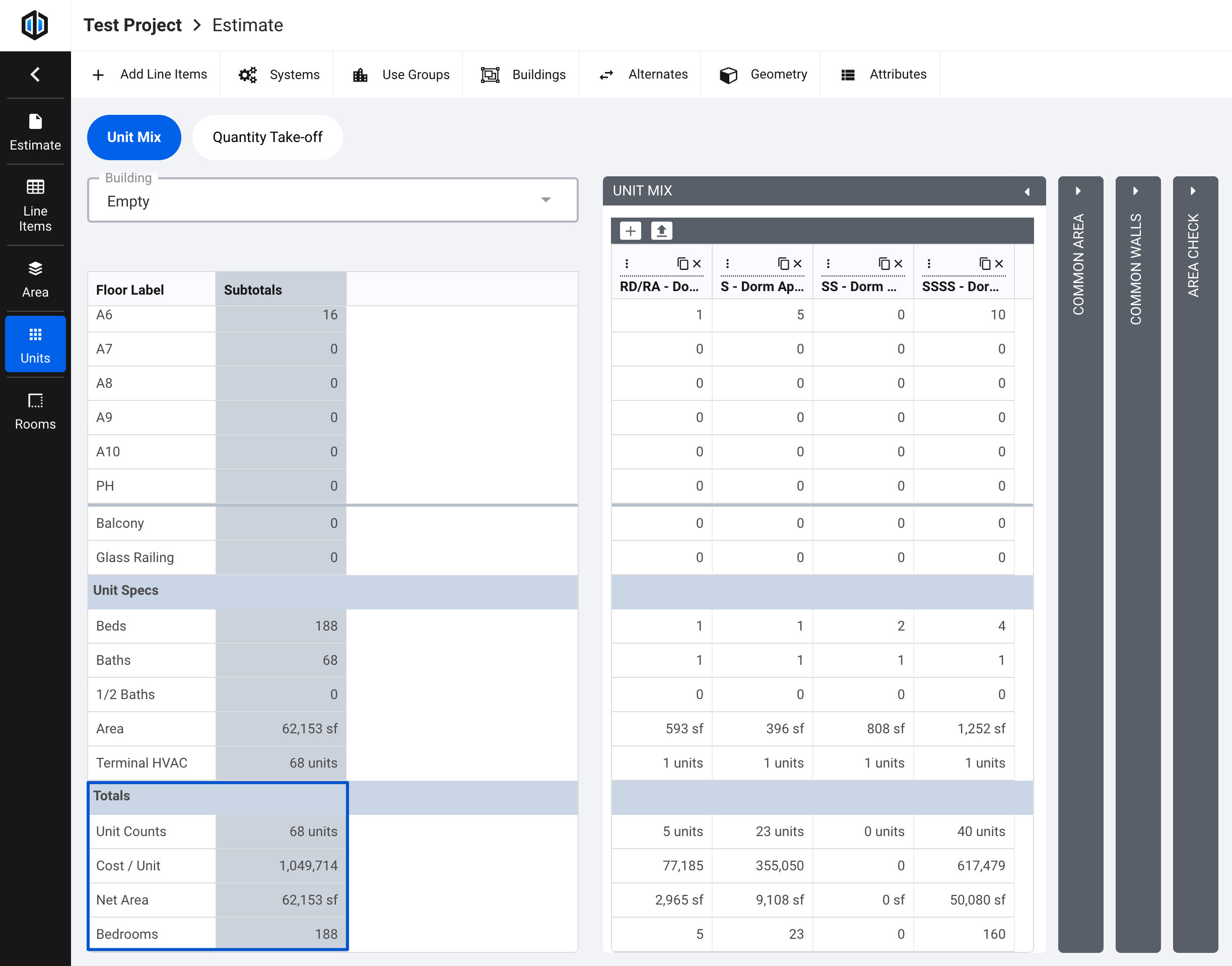Click the Attributes toolbar icon

click(881, 74)
